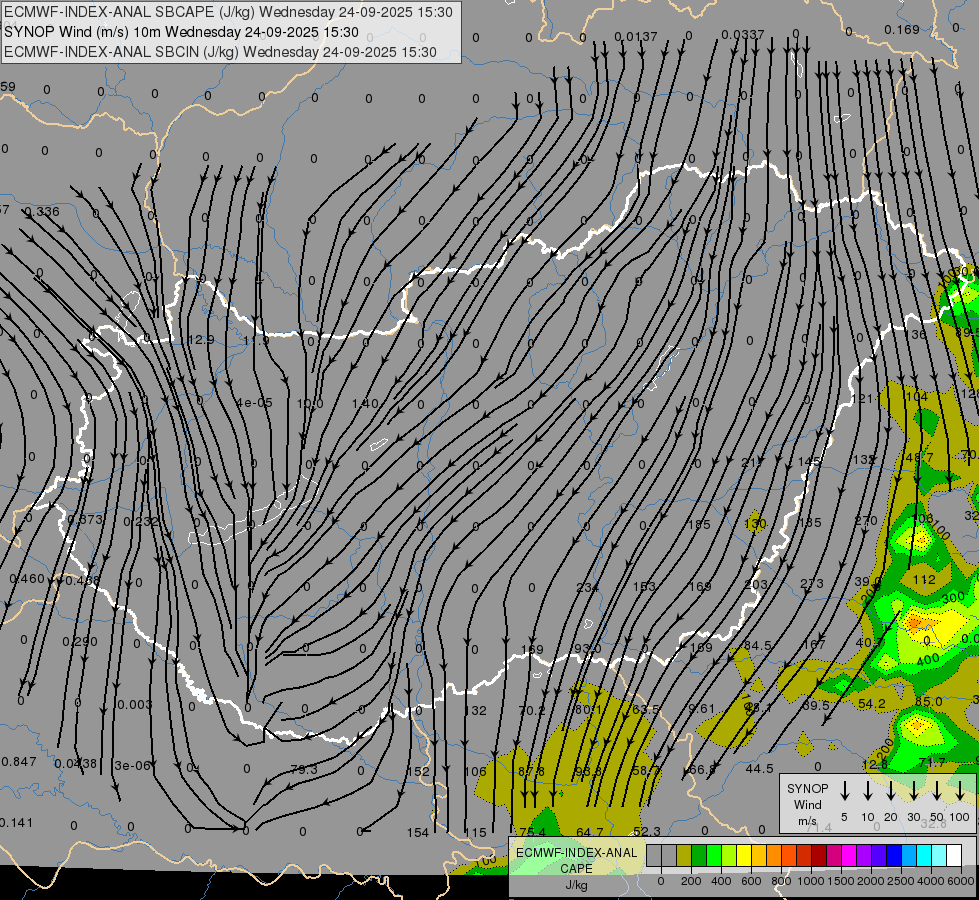The image size is (979, 900).
Task: Click the map value '44.5'
Action: 759,769
